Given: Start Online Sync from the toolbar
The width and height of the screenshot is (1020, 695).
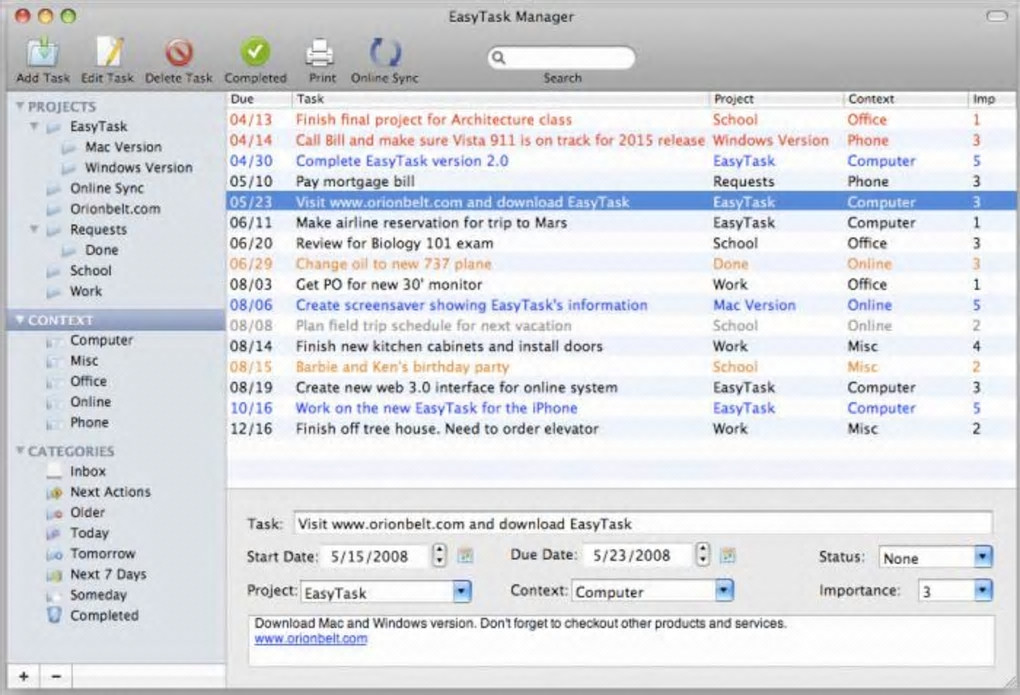Looking at the screenshot, I should tap(384, 52).
